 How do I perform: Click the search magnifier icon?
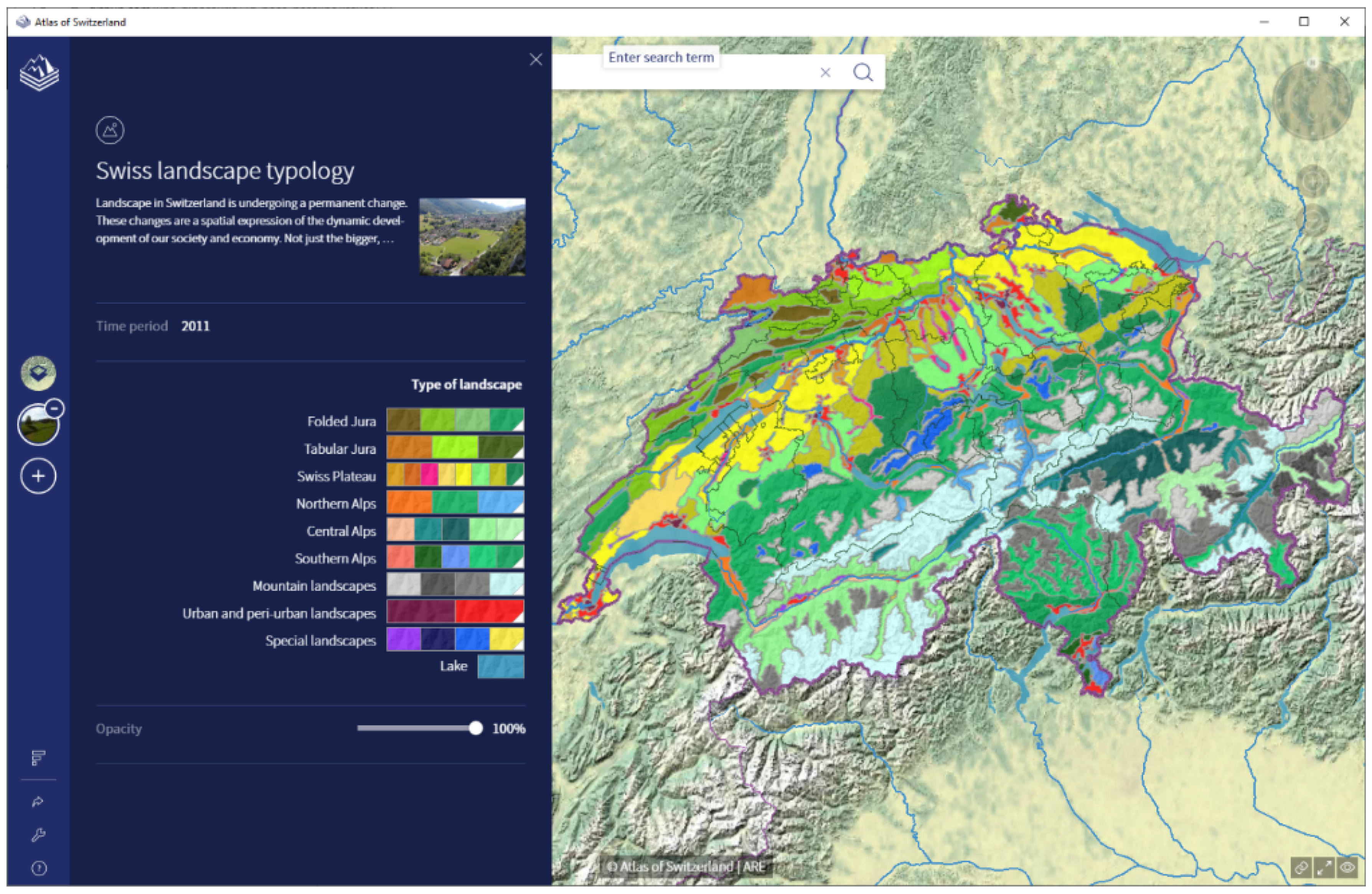click(x=862, y=72)
